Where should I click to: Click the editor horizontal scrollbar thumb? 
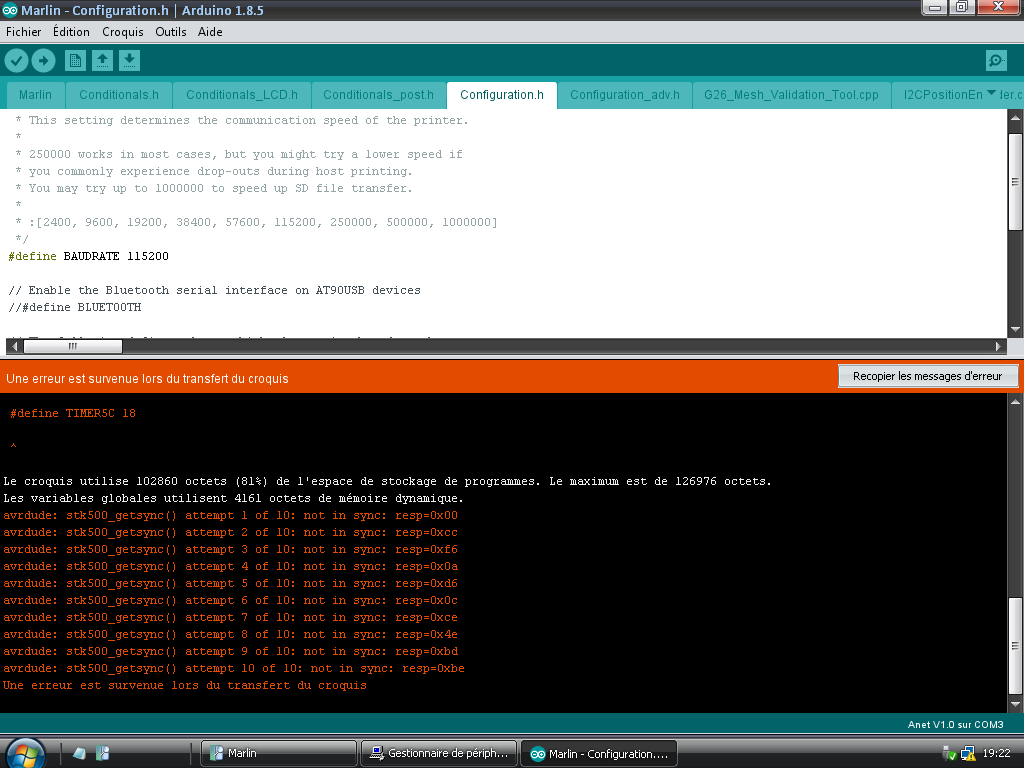click(72, 346)
